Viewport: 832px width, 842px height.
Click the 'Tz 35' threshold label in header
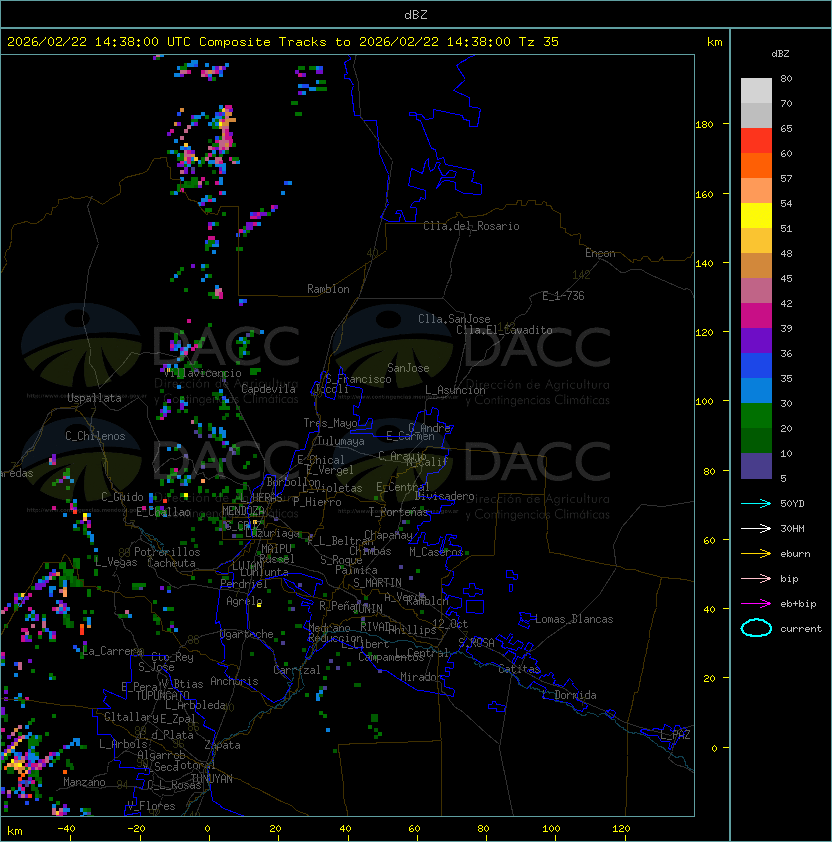pos(539,42)
